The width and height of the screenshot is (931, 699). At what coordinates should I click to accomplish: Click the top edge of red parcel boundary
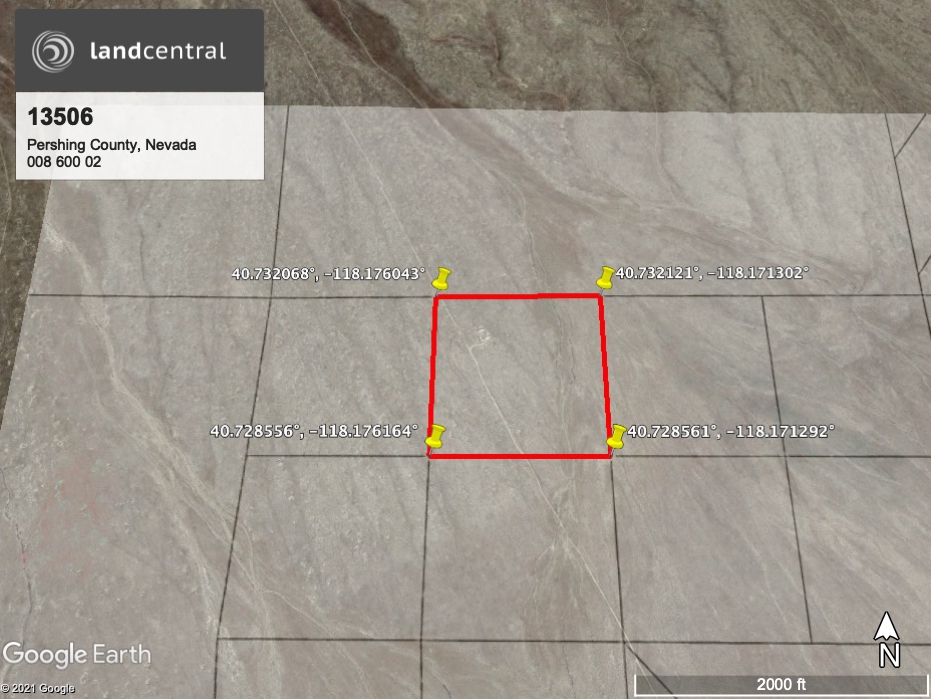click(x=517, y=296)
